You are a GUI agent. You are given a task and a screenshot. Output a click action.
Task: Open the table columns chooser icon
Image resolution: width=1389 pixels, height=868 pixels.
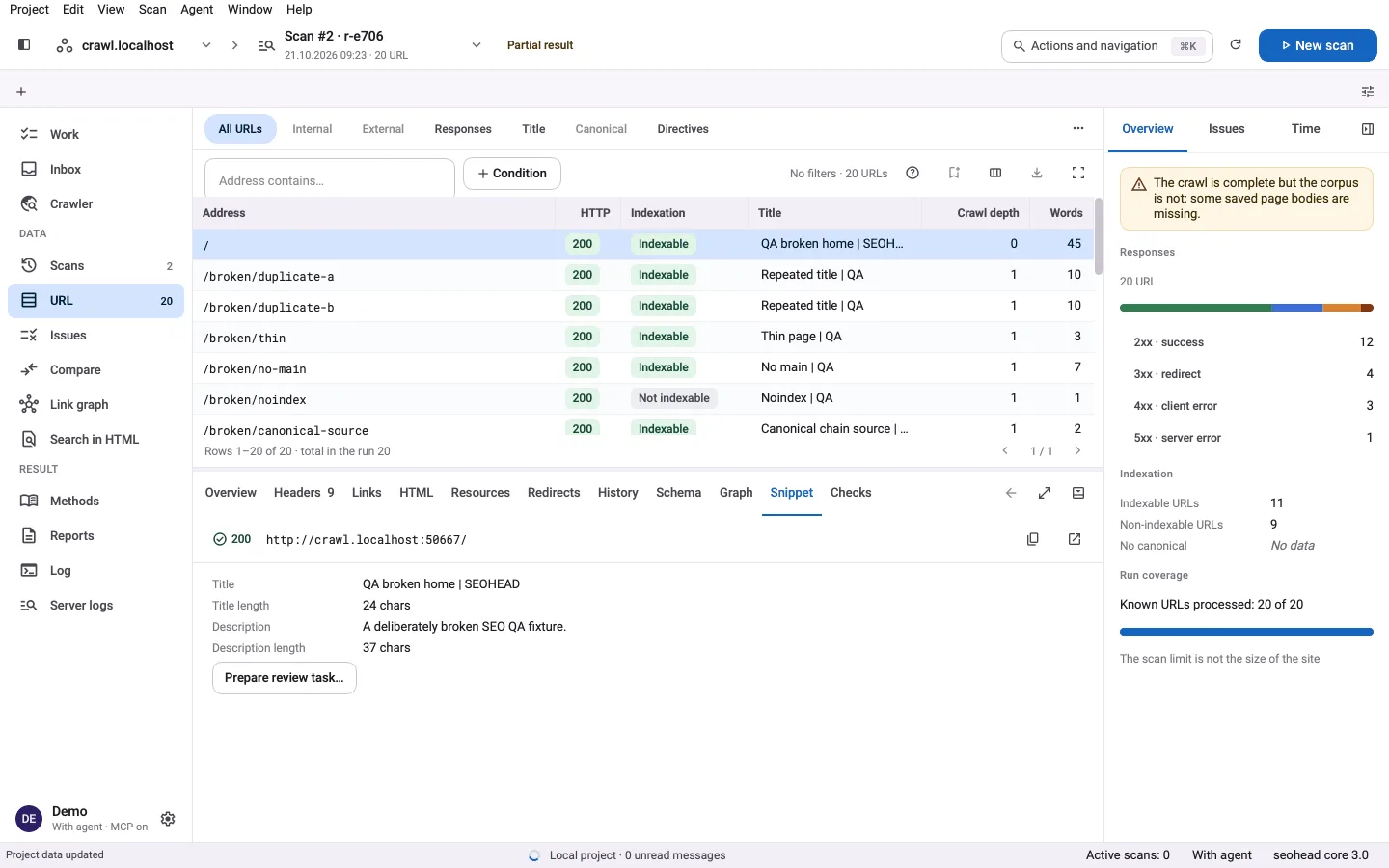995,173
